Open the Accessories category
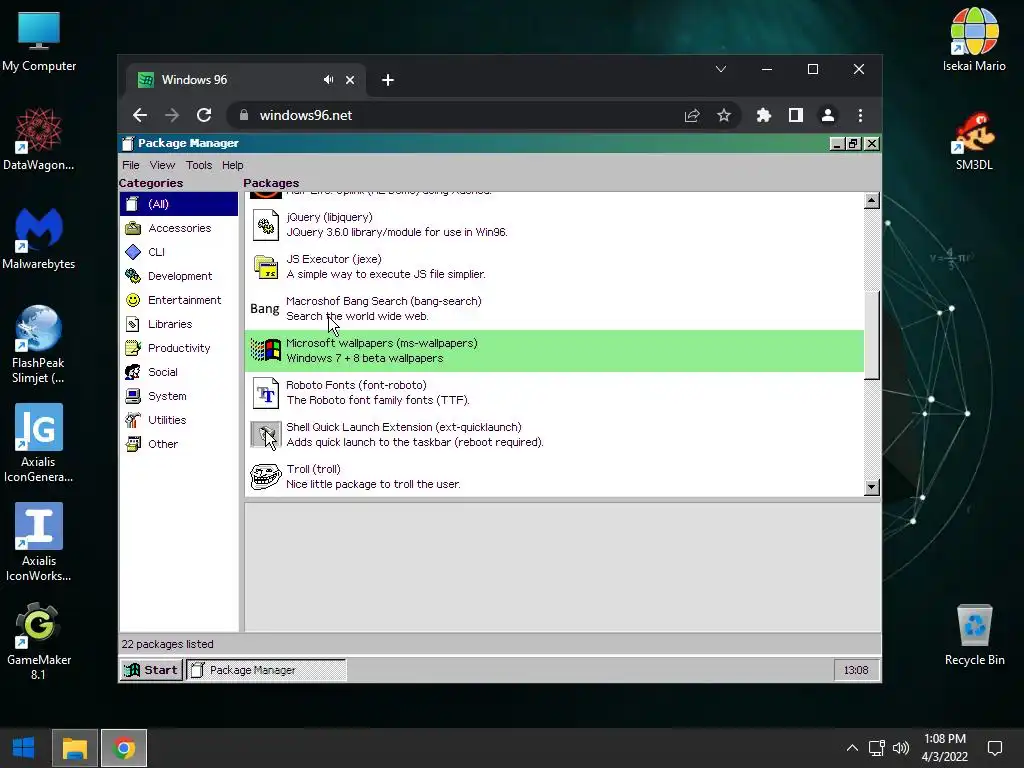 178,228
